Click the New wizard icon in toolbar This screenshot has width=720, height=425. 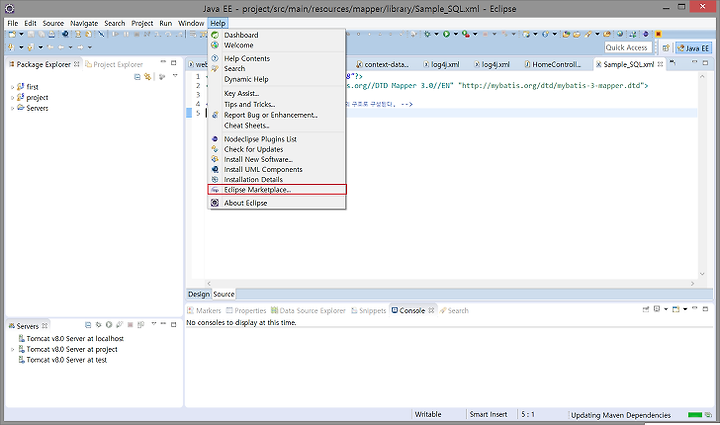12,34
